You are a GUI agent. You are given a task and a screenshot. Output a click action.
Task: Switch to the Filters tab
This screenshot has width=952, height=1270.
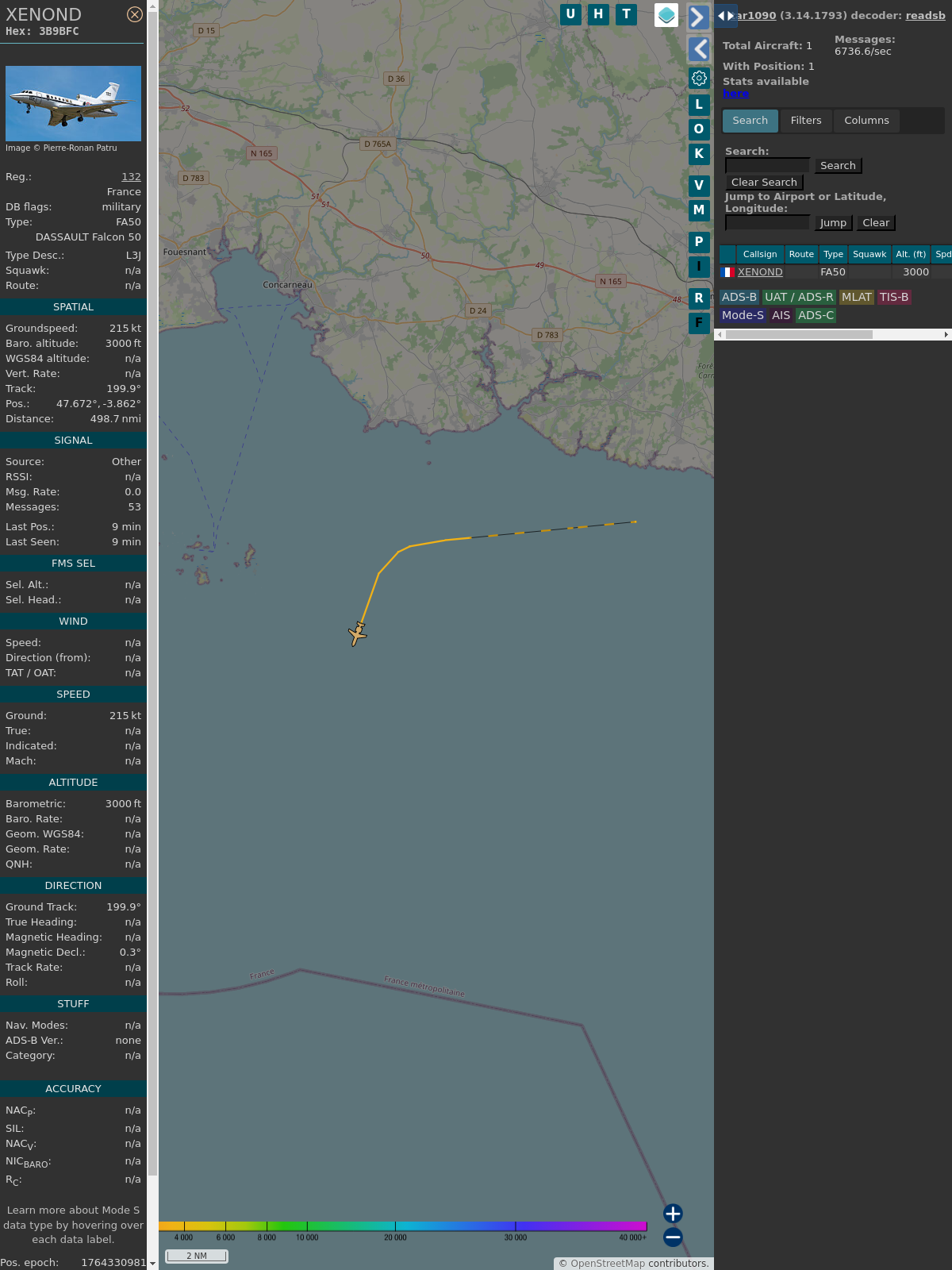[x=806, y=121]
